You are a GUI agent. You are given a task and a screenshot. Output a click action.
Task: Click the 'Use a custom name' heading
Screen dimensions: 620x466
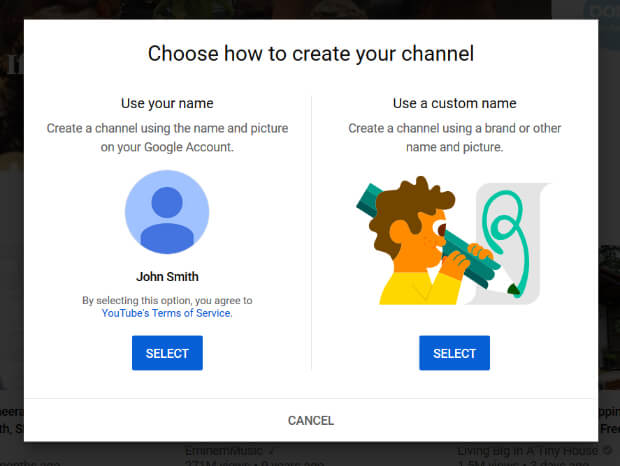[454, 104]
